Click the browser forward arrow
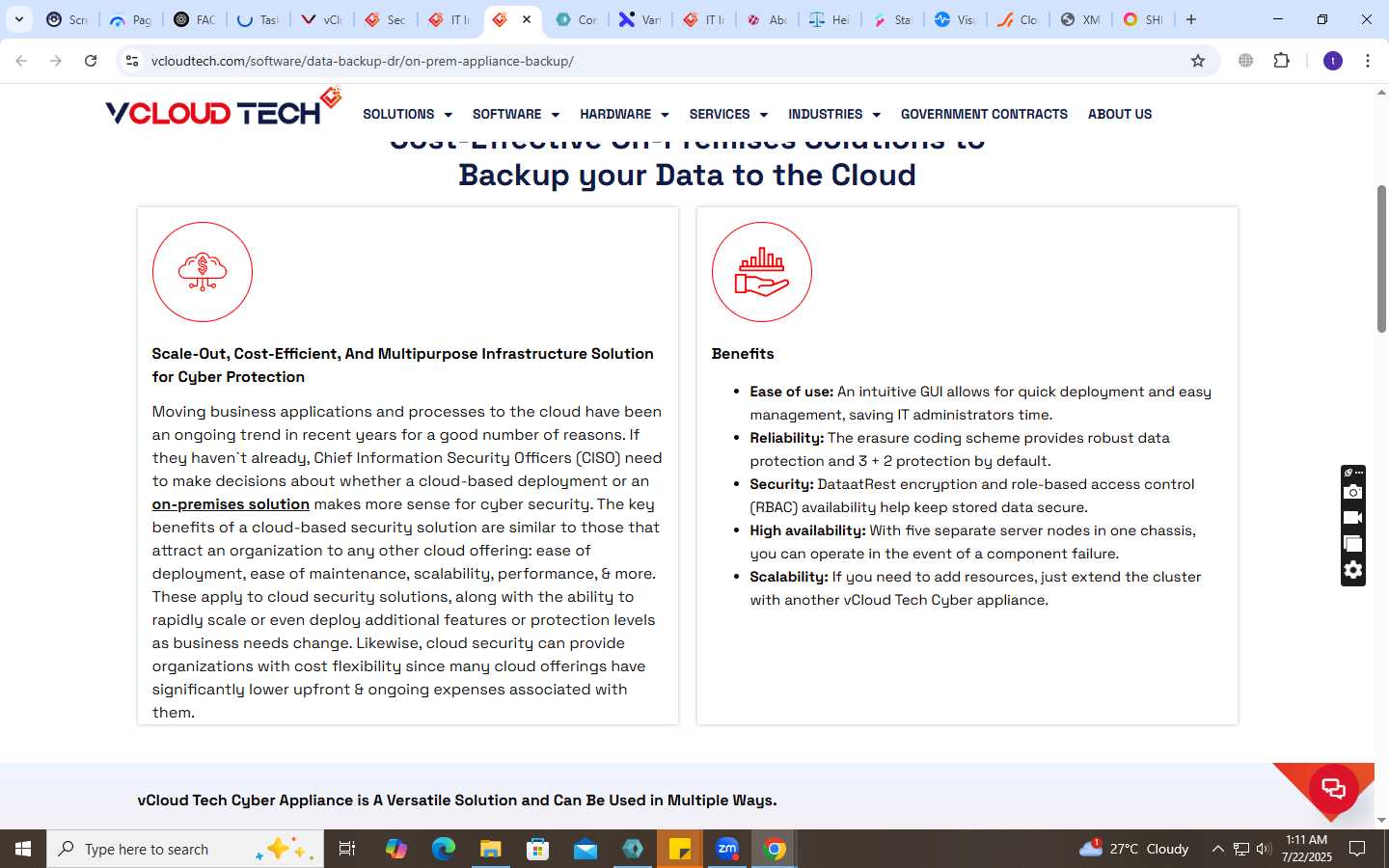 click(x=56, y=61)
